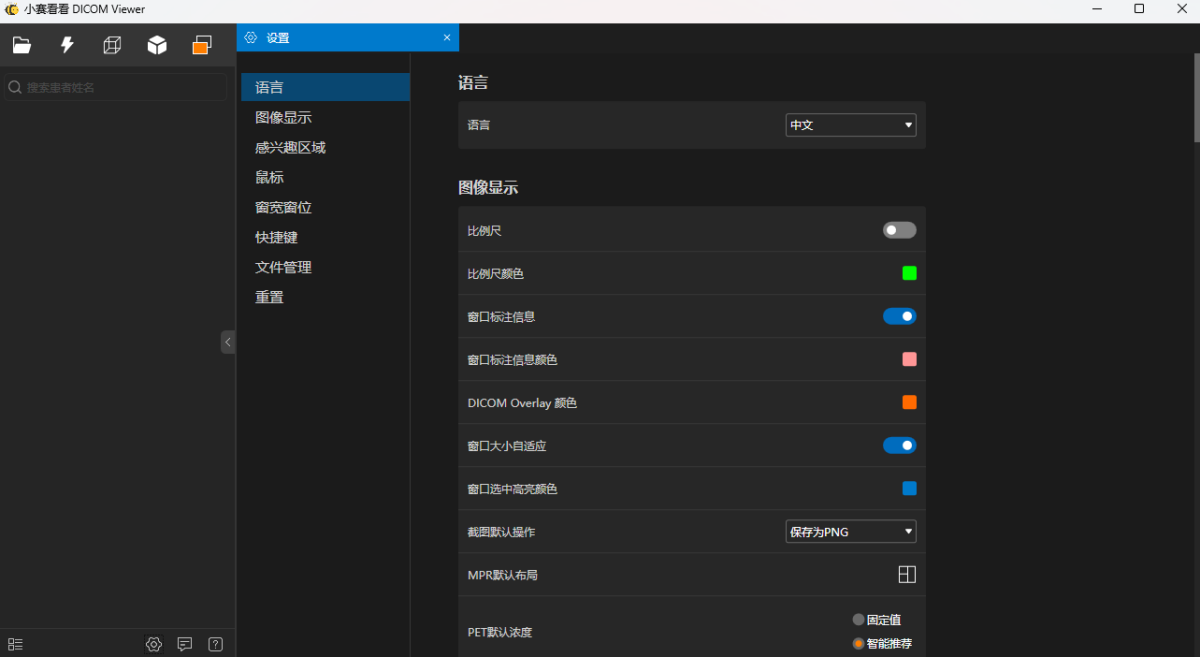Turn off the 窗口标注信息 toggle
Screen dimensions: 1200x657
(899, 316)
